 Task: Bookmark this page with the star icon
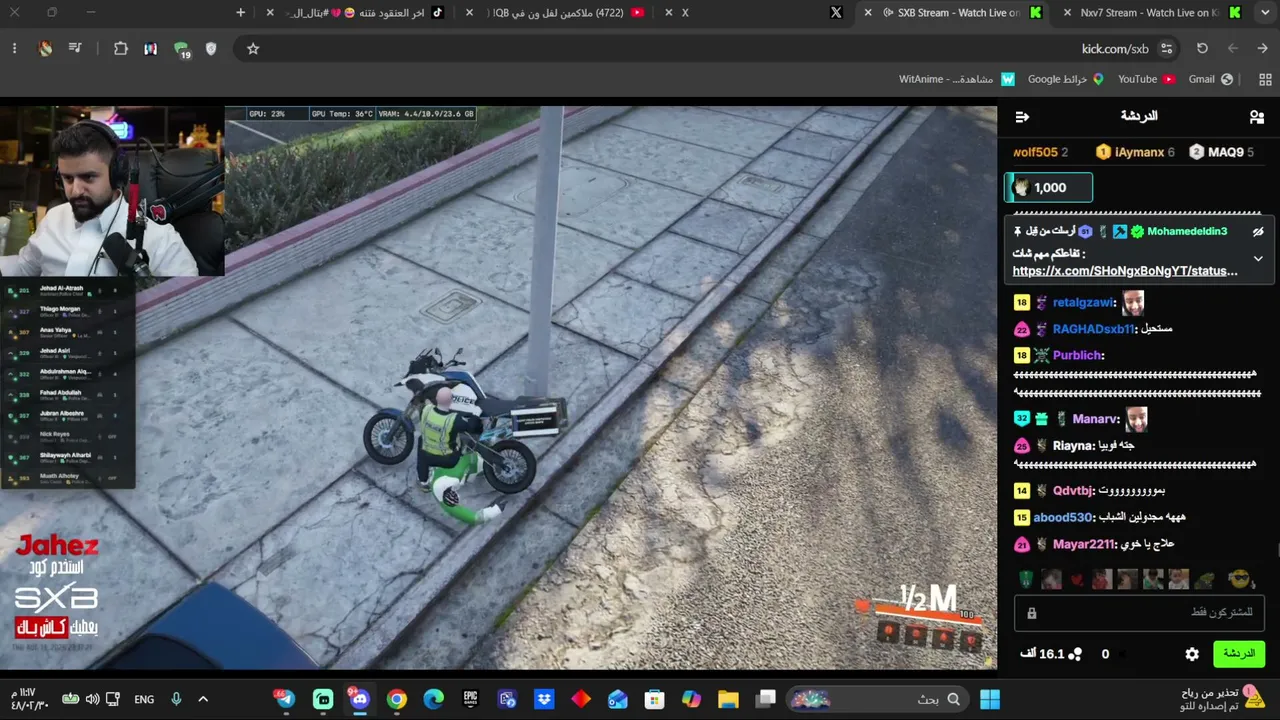pyautogui.click(x=253, y=49)
